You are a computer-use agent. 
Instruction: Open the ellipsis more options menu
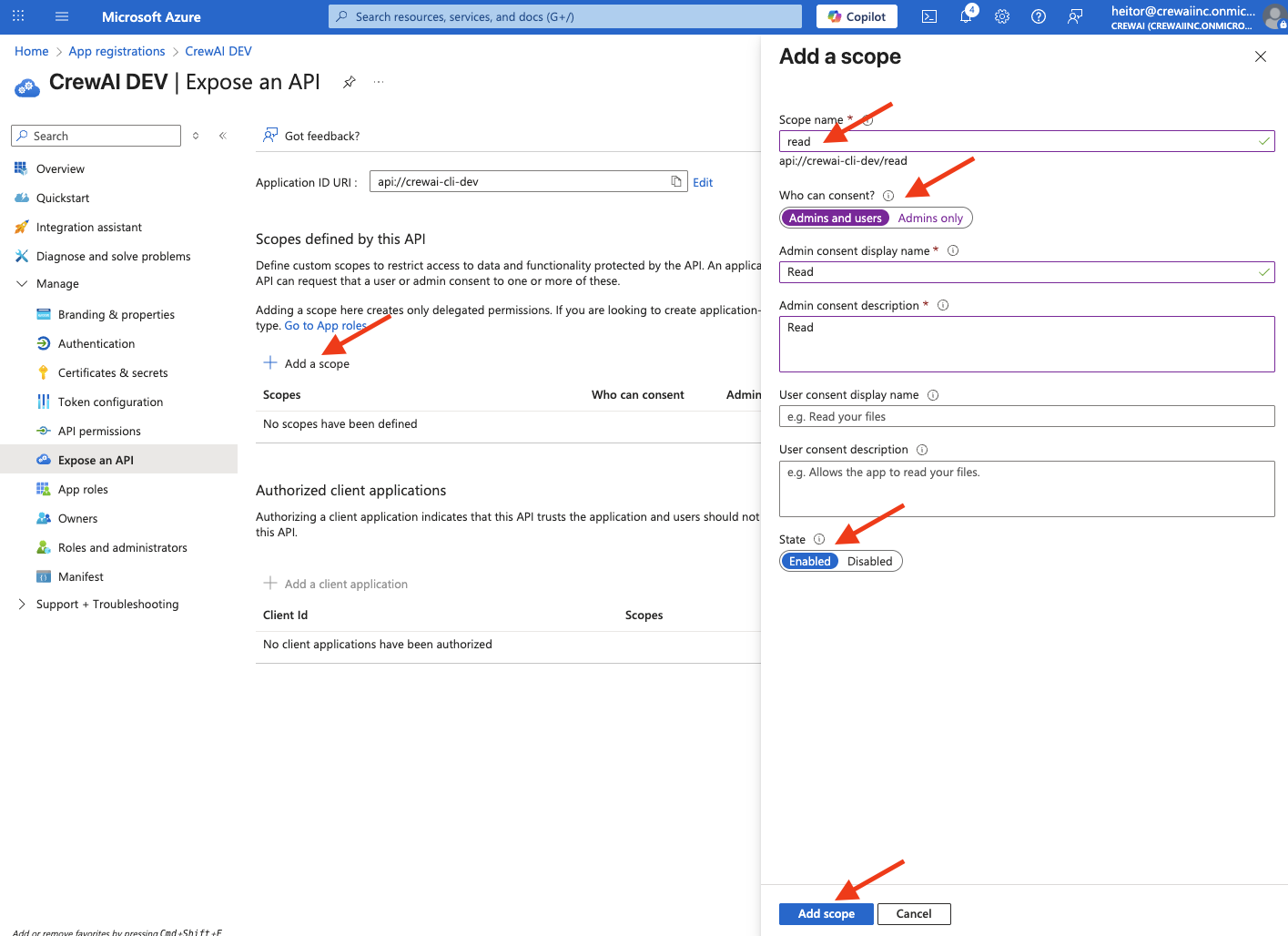(379, 82)
